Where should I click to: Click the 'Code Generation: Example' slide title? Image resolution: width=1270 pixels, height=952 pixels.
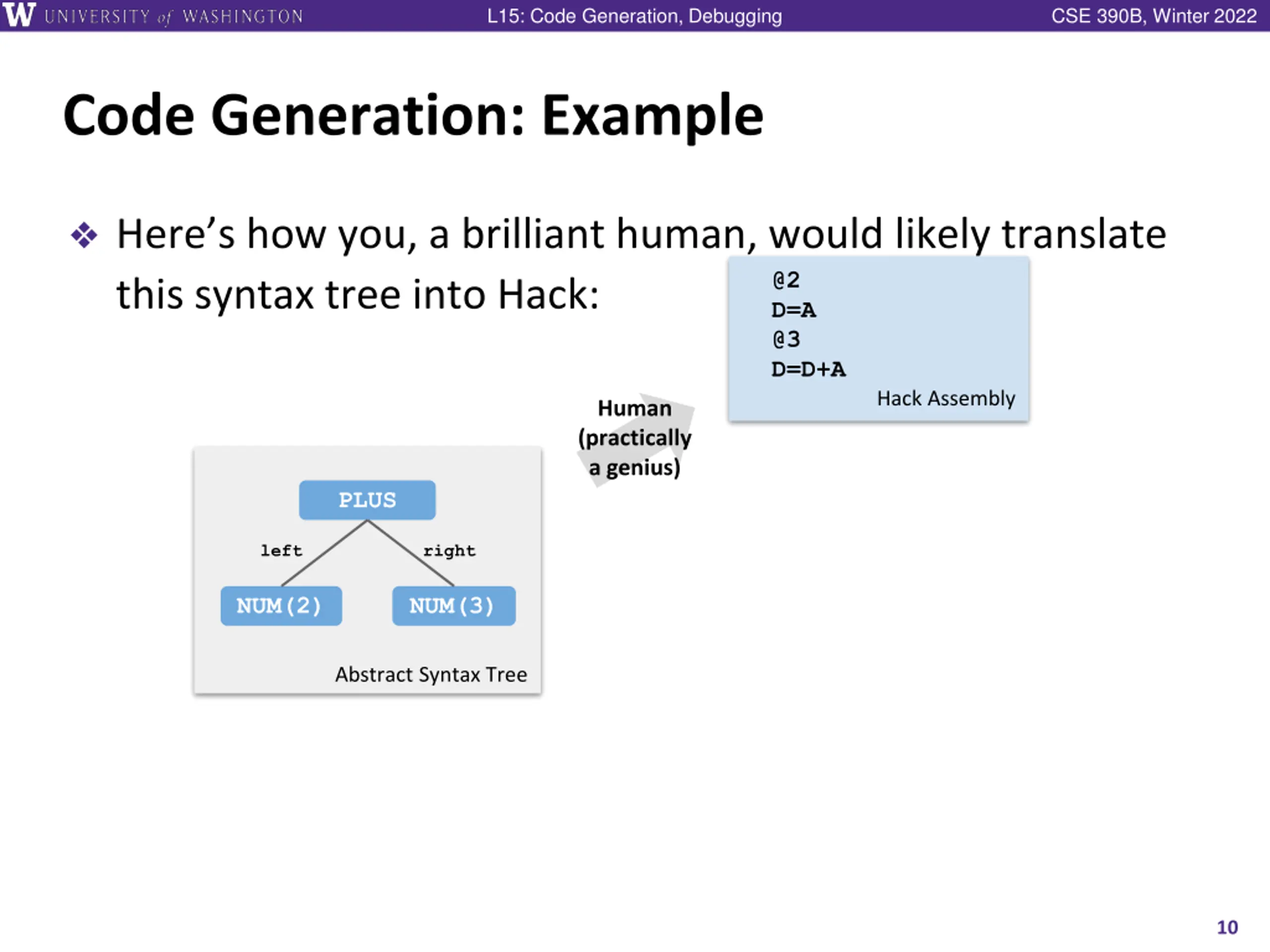[413, 116]
